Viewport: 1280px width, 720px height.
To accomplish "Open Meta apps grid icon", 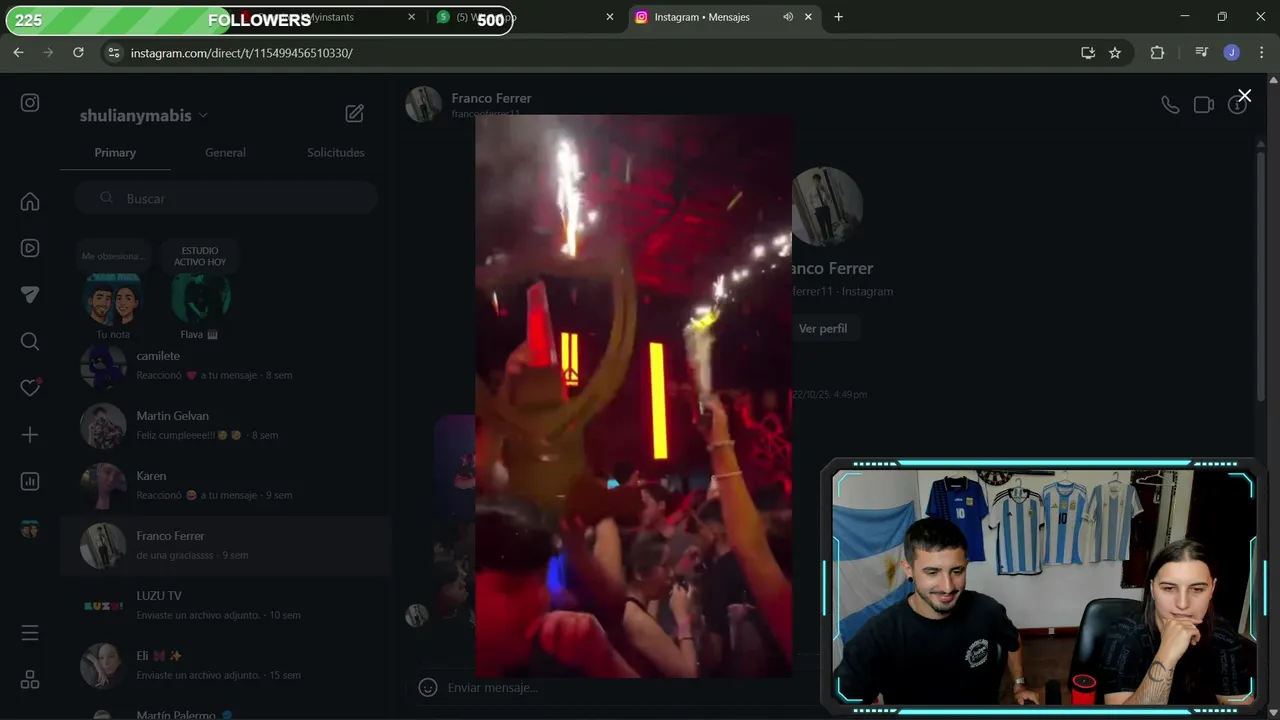I will coord(30,680).
